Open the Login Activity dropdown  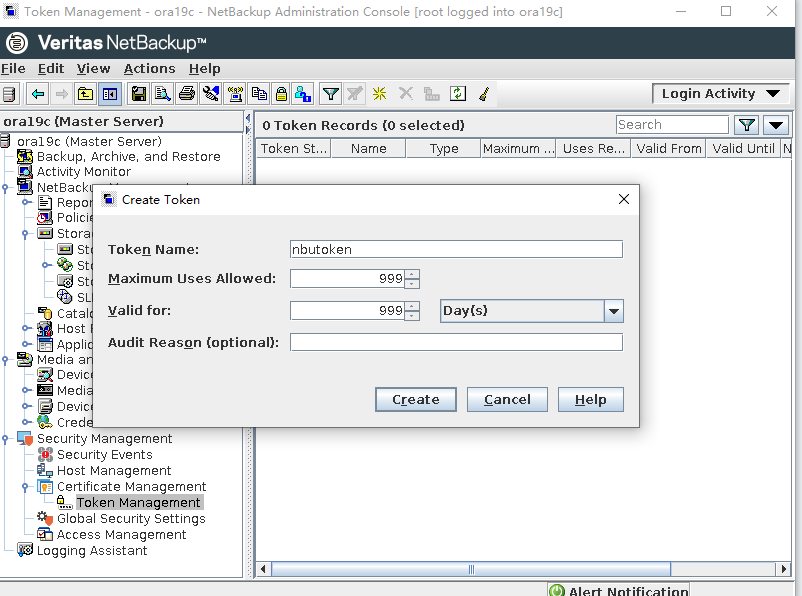pos(720,93)
